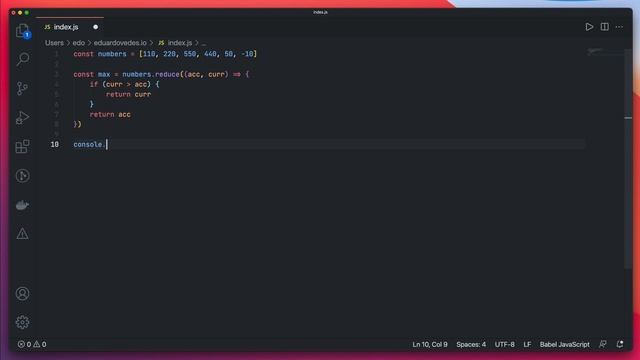Click the edo breadcrumb segment
Image resolution: width=640 pixels, height=360 pixels.
pos(79,43)
